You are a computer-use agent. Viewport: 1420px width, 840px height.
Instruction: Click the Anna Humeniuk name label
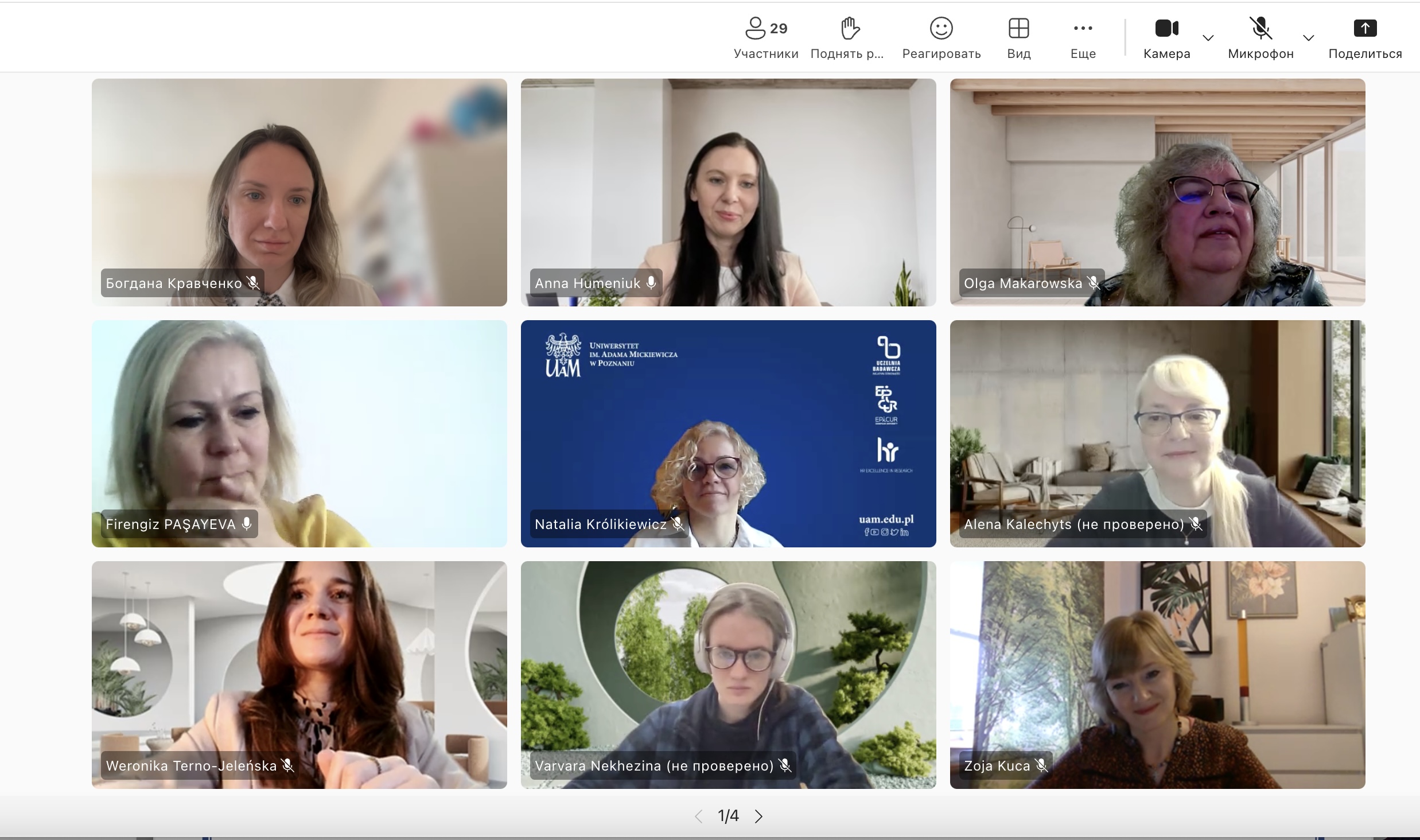[588, 283]
